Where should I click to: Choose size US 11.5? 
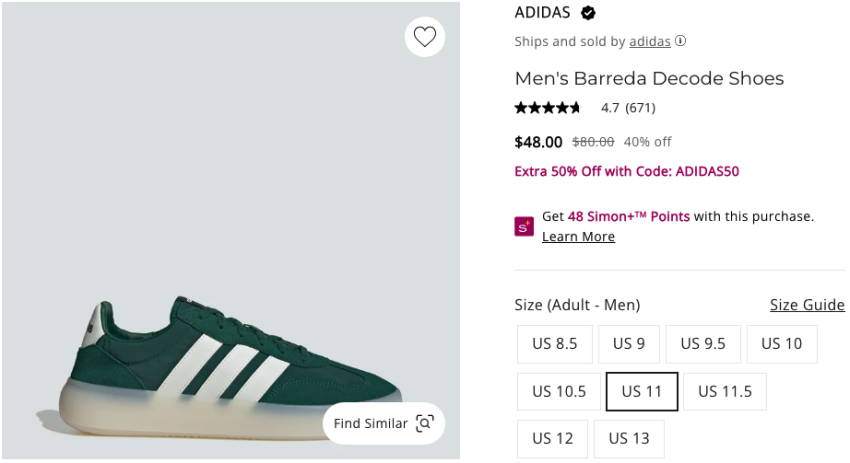coord(725,392)
